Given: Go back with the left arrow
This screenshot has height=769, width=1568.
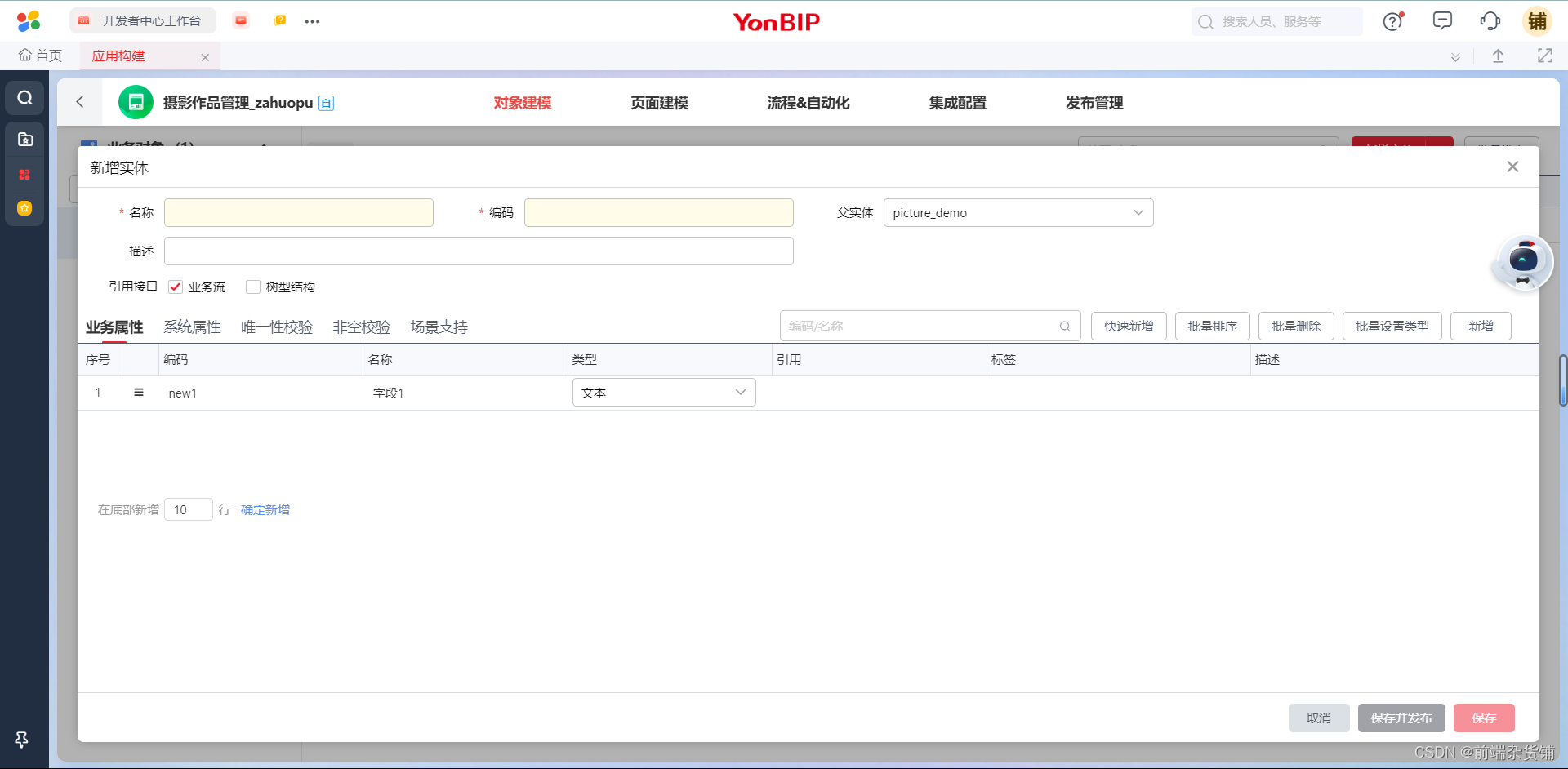Looking at the screenshot, I should [80, 102].
